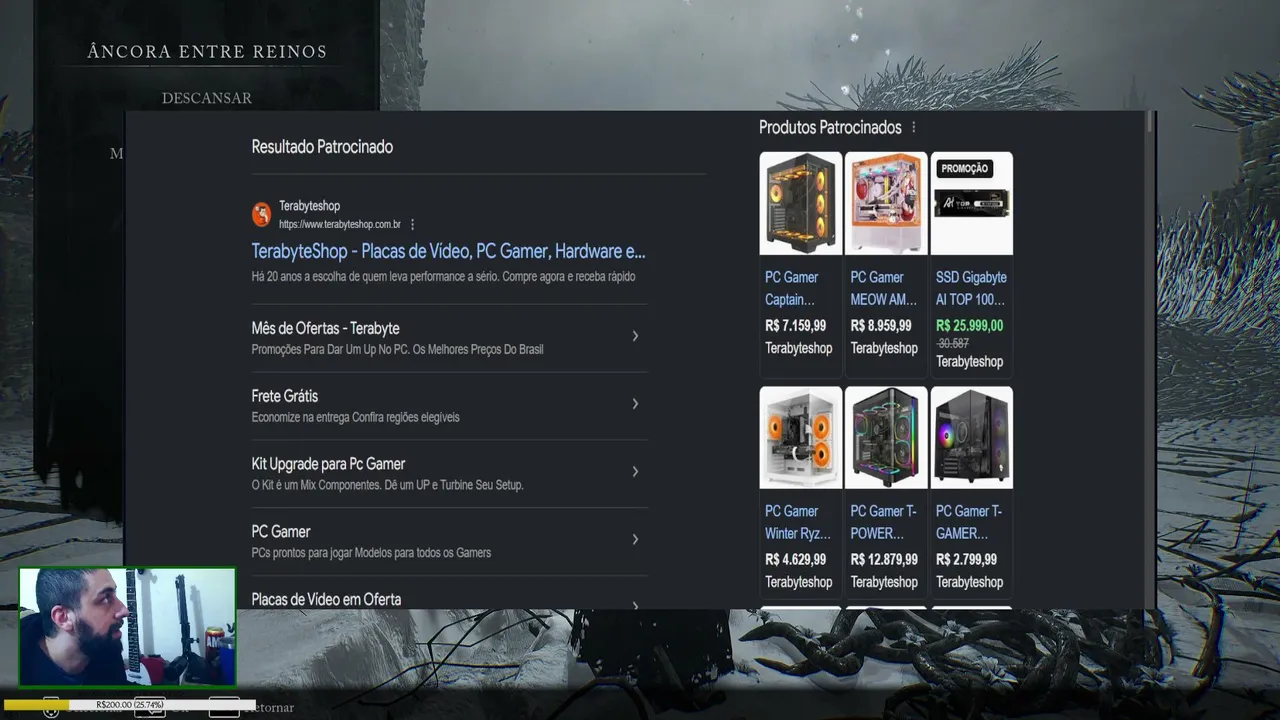
Task: Click 'Economize na entrega Confira regiões' text
Action: (x=355, y=418)
